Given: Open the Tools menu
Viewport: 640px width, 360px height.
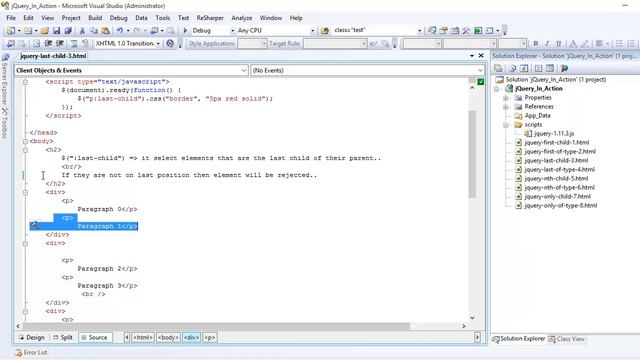Looking at the screenshot, I should pyautogui.click(x=162, y=18).
